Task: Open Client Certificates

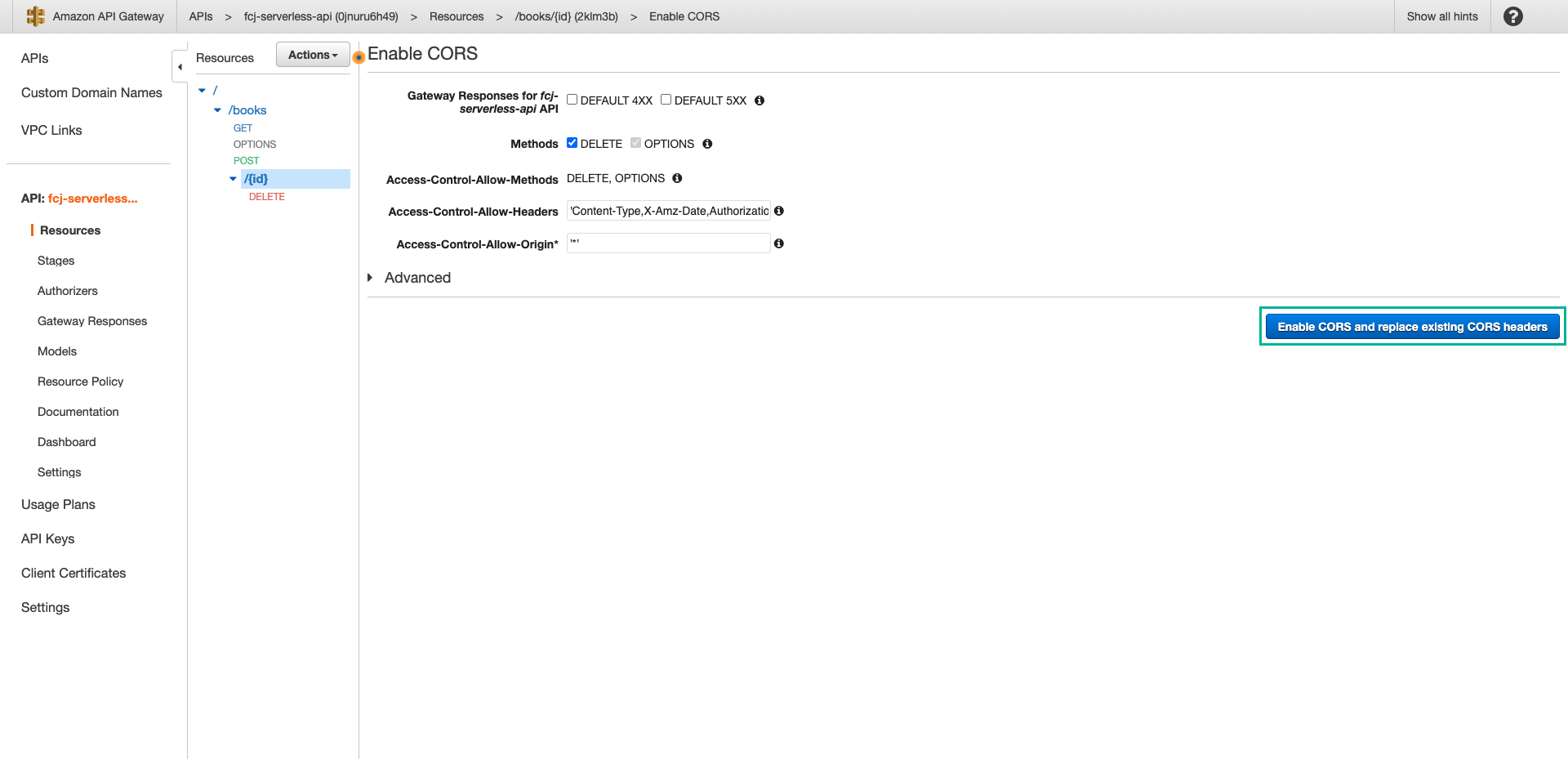Action: 73,573
